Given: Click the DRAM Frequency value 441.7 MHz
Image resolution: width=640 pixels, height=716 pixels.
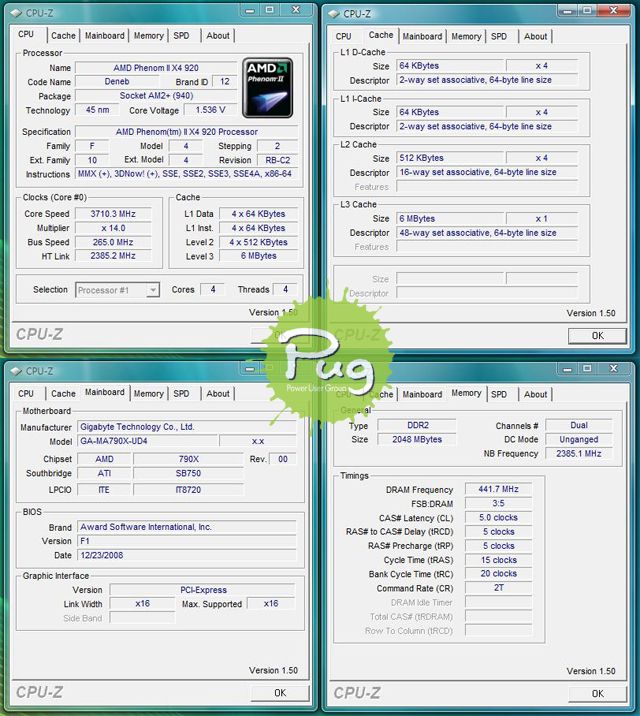Looking at the screenshot, I should [498, 489].
